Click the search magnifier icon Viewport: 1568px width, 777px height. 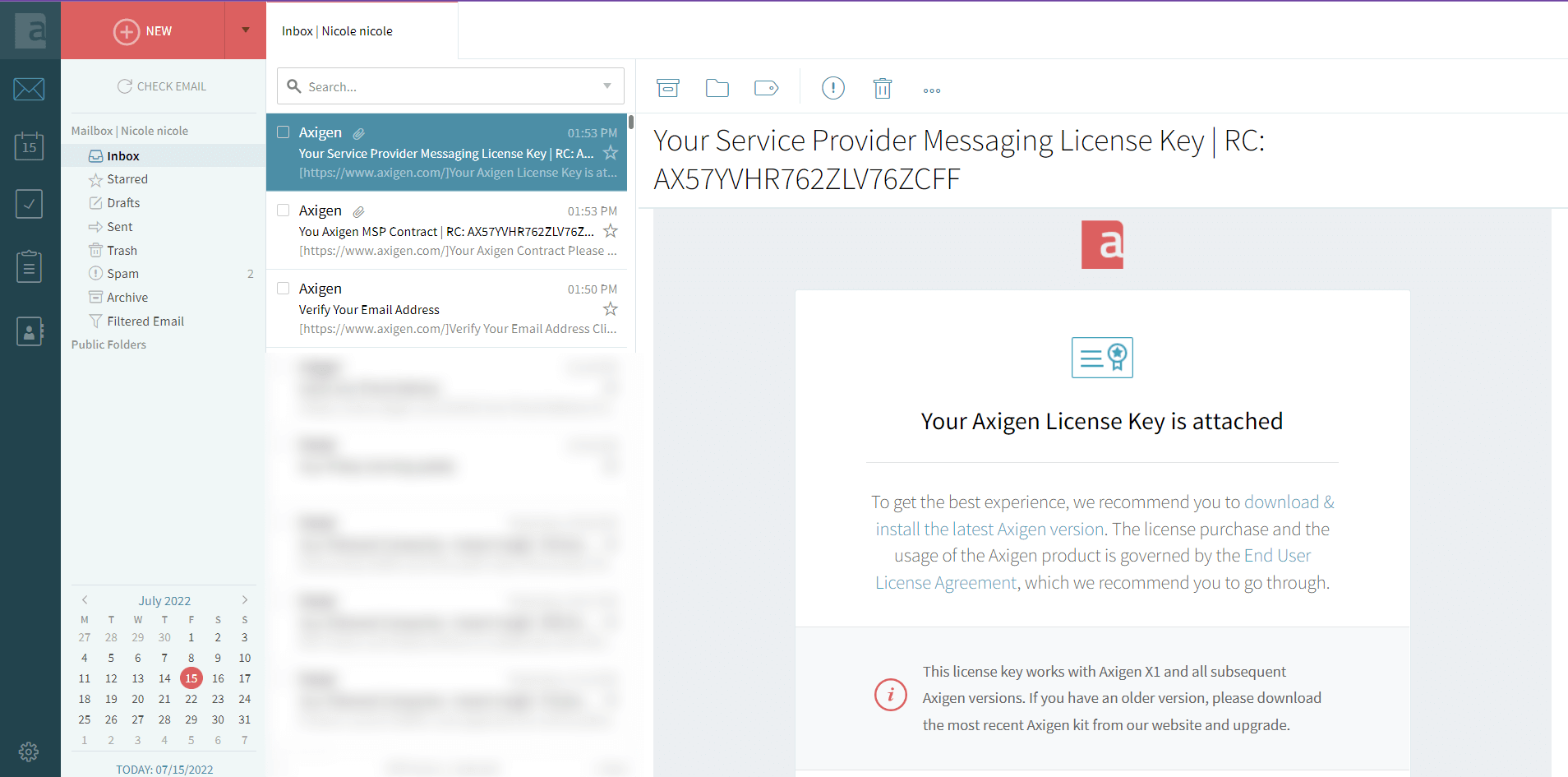[x=294, y=86]
